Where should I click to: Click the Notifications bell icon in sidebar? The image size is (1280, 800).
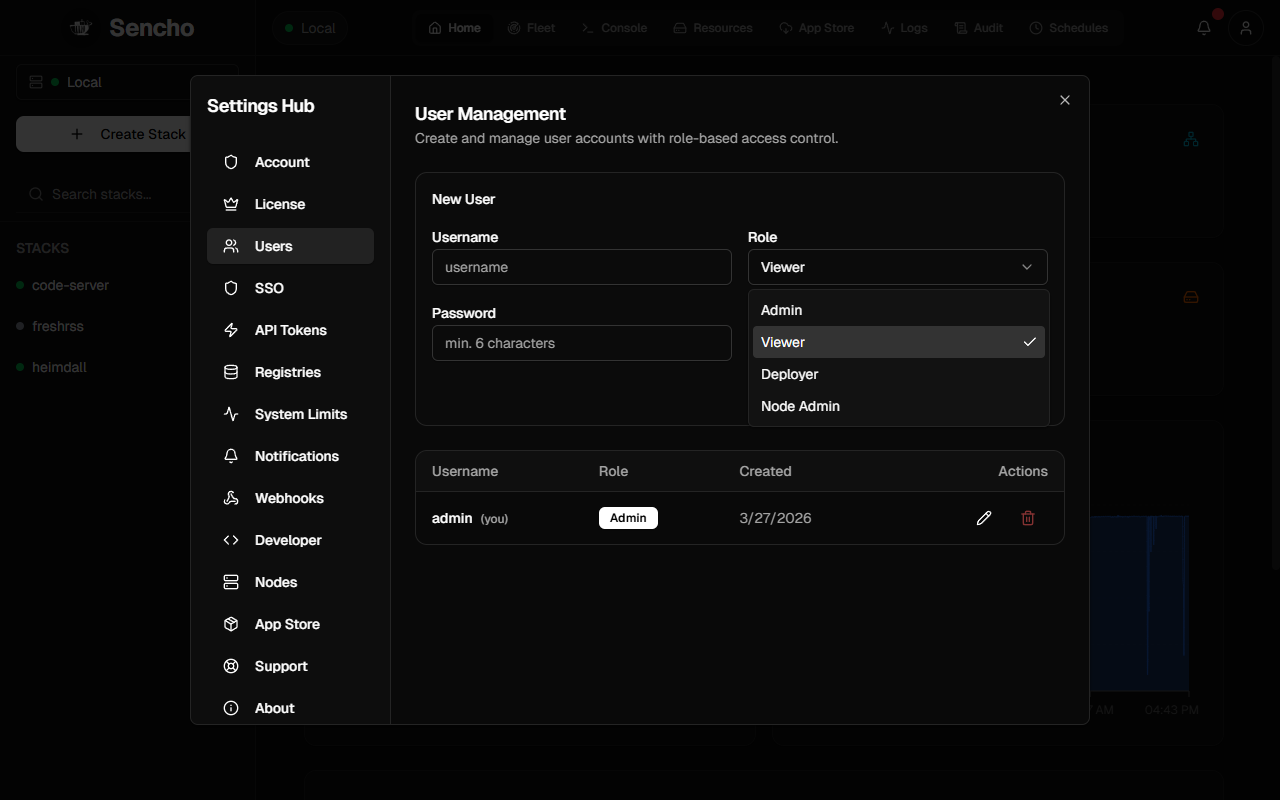coord(231,456)
